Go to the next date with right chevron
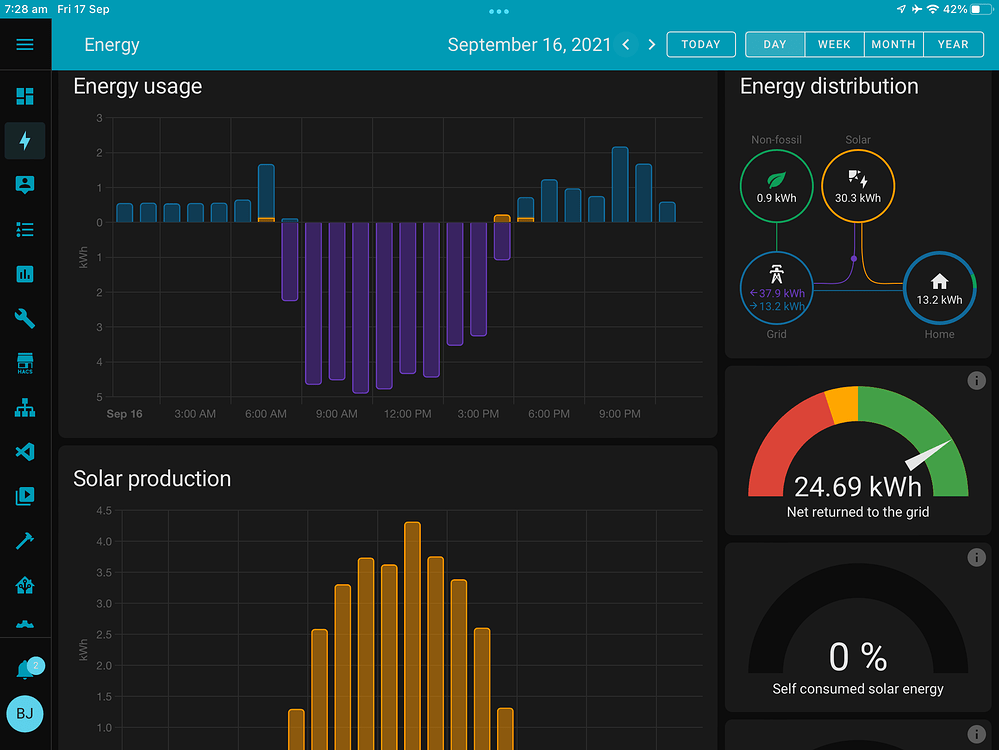The image size is (999, 750). click(x=652, y=45)
